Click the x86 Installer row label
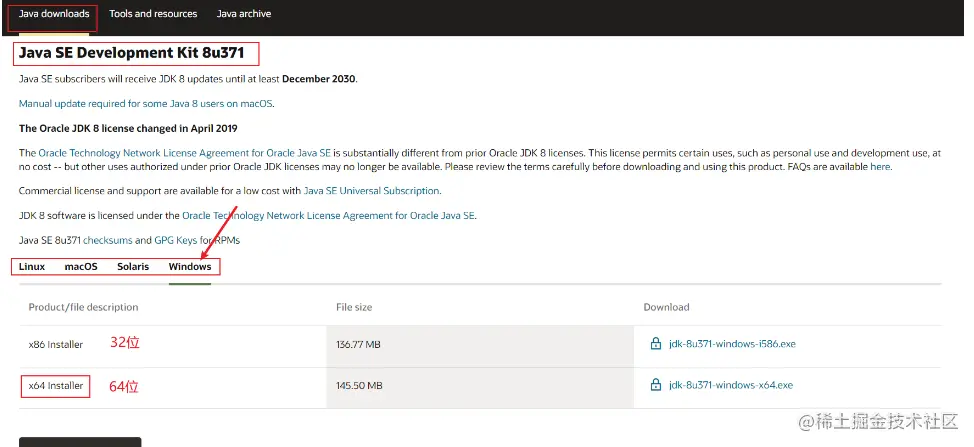 pos(56,343)
